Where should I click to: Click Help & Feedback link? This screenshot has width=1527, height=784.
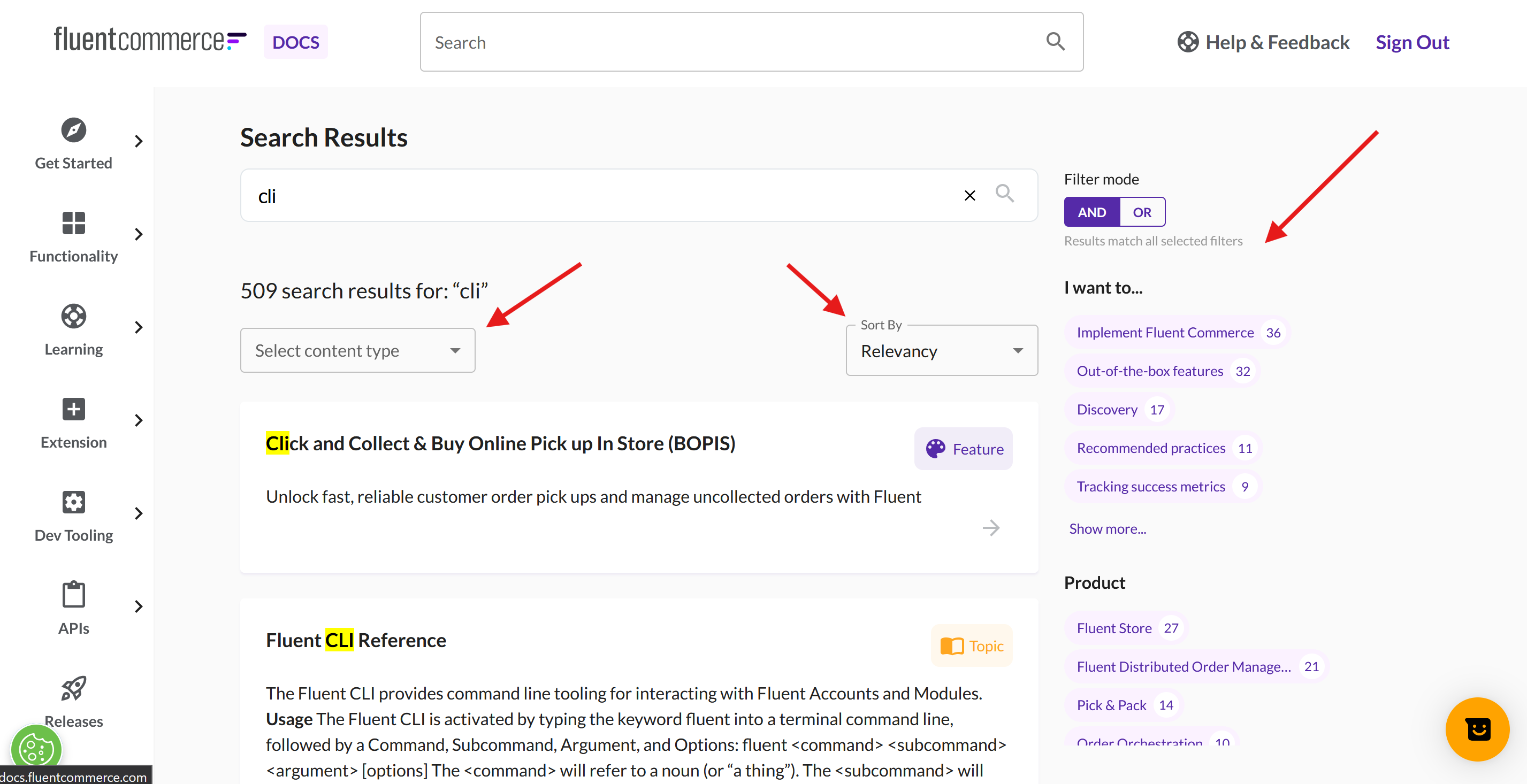click(1278, 42)
